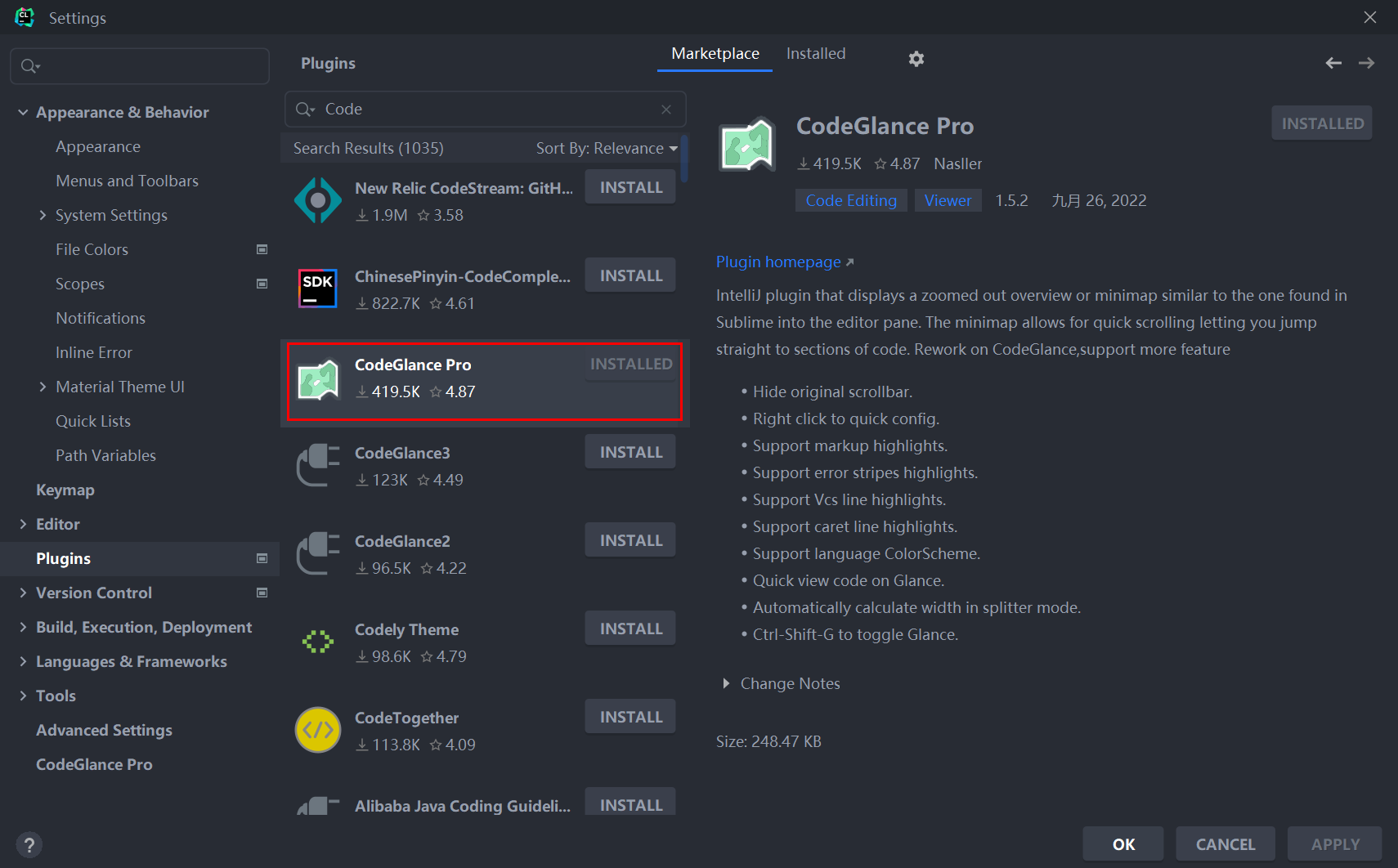Click the CodeGlance Pro plugin icon
Image resolution: width=1398 pixels, height=868 pixels.
coord(318,379)
